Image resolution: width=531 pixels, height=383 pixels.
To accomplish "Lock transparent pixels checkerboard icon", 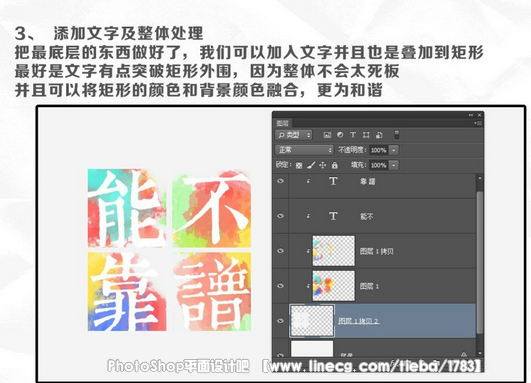I will pyautogui.click(x=299, y=165).
